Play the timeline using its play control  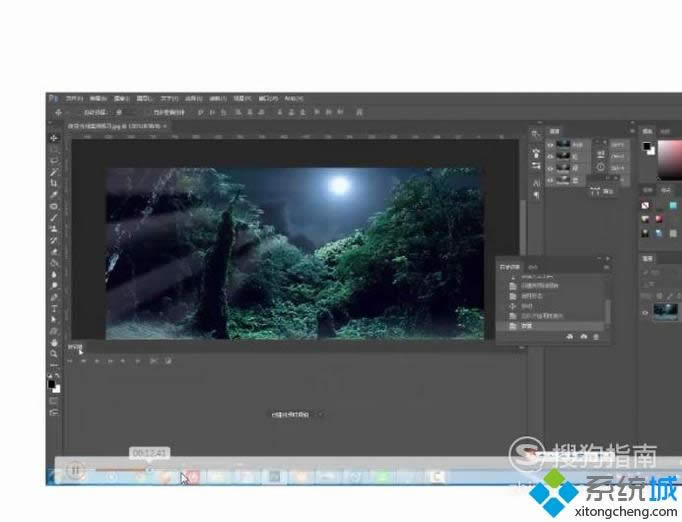(97, 361)
